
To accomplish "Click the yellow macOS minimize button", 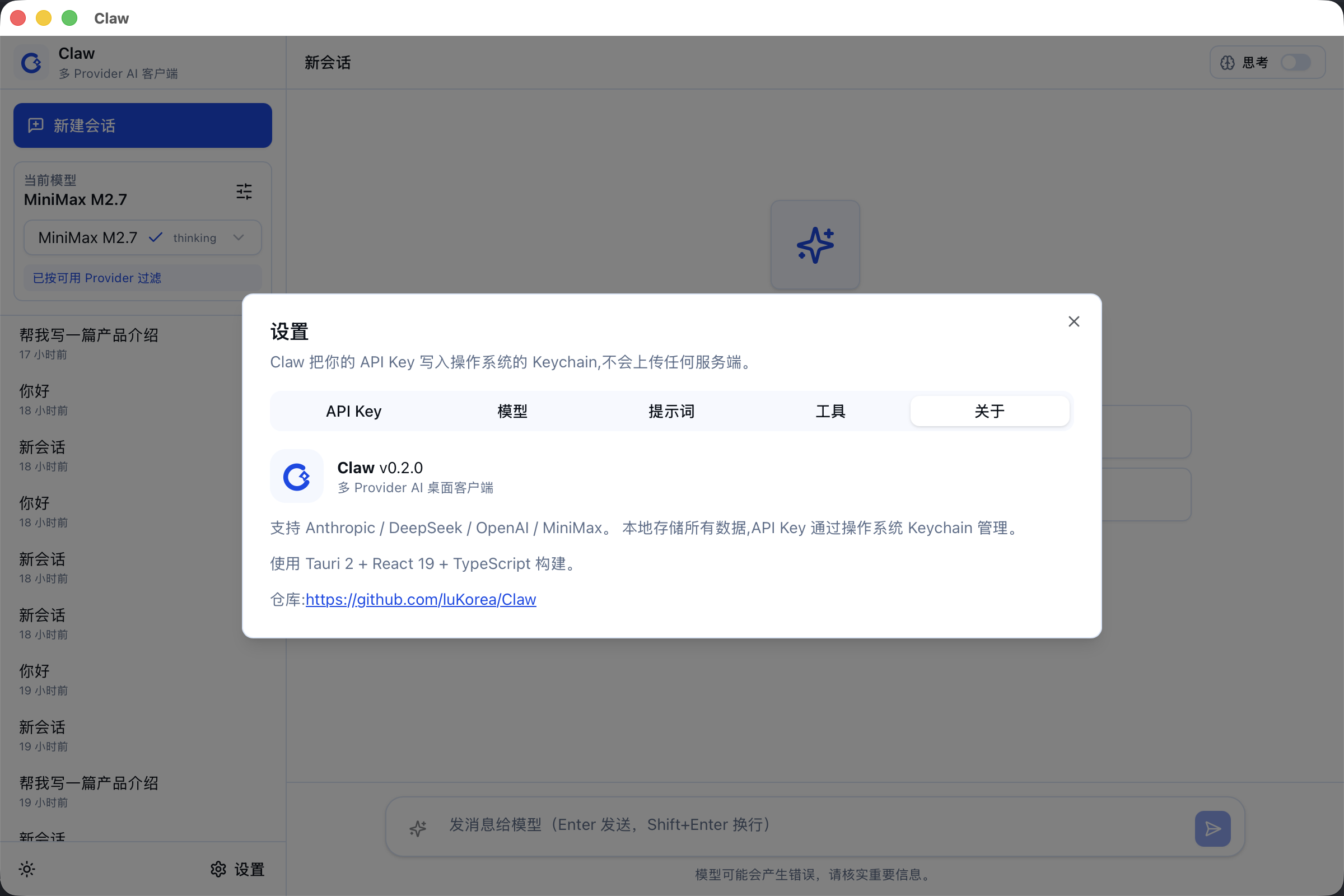I will 44,18.
